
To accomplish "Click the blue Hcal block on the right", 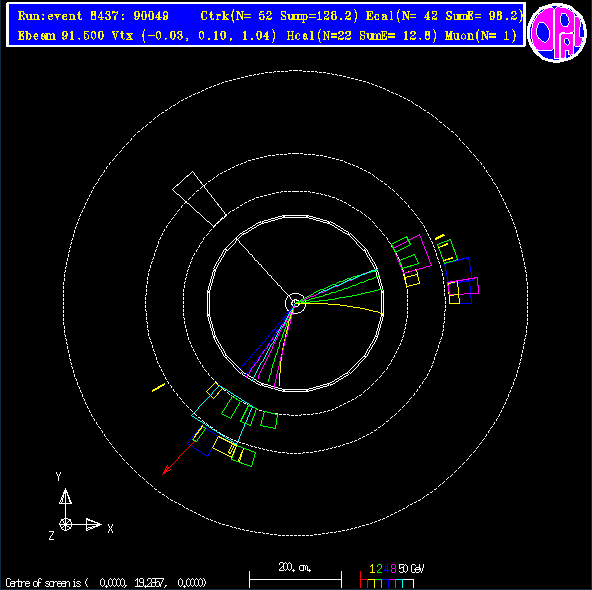I will click(459, 280).
